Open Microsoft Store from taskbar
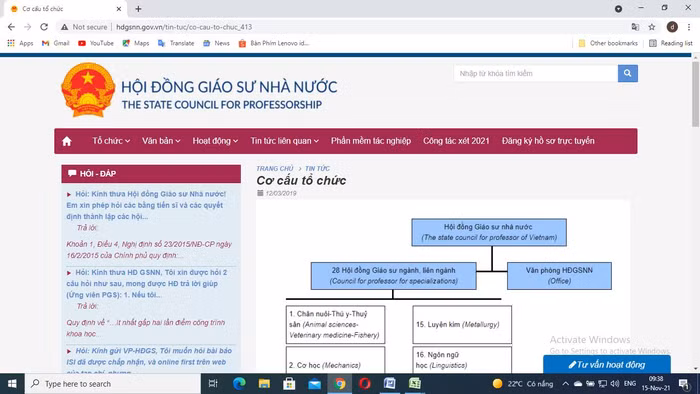The height and width of the screenshot is (394, 700). click(x=289, y=384)
